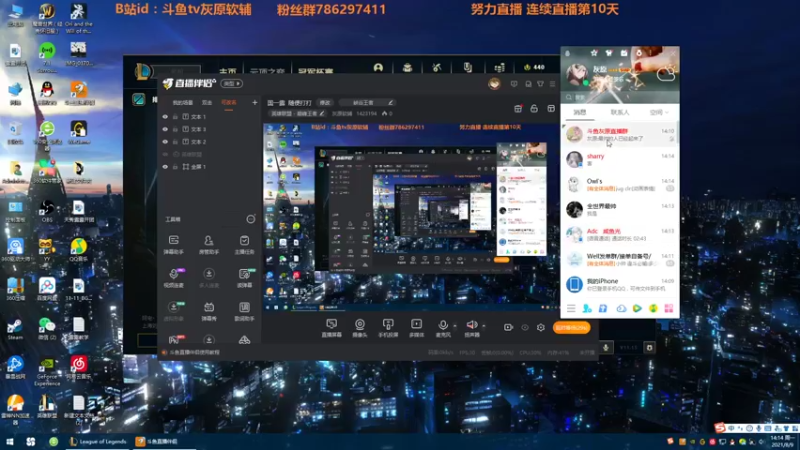
Task: Open the 主播任务 tool icon
Action: pyautogui.click(x=244, y=244)
